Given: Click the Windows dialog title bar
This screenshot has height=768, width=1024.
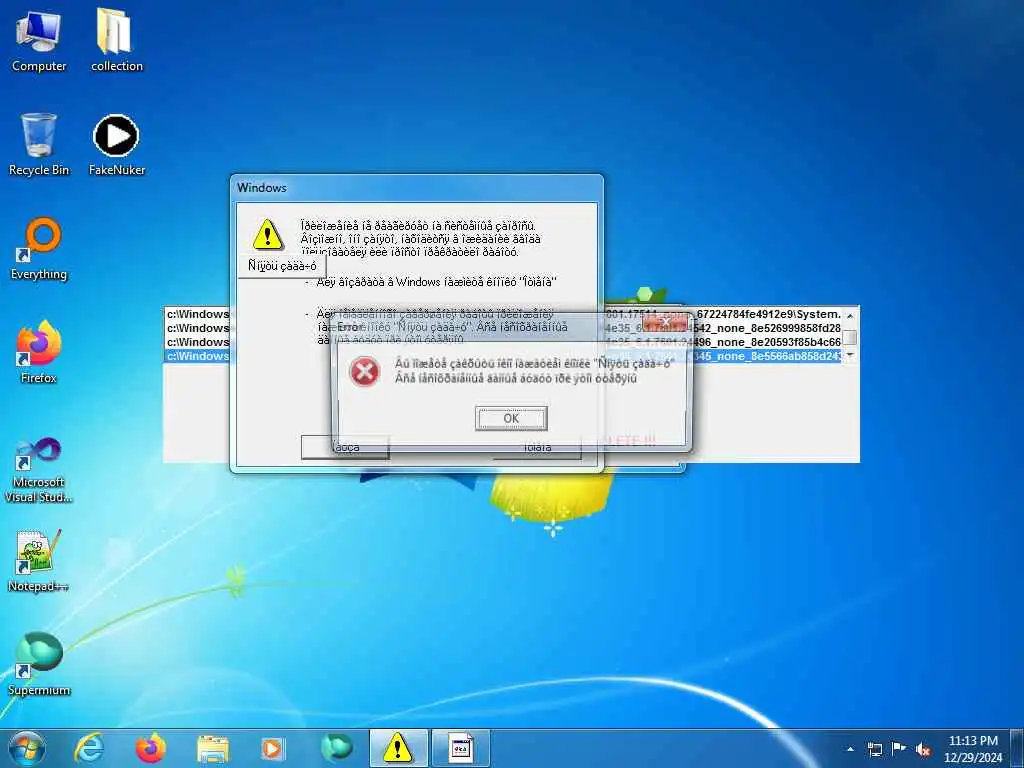Looking at the screenshot, I should [417, 187].
